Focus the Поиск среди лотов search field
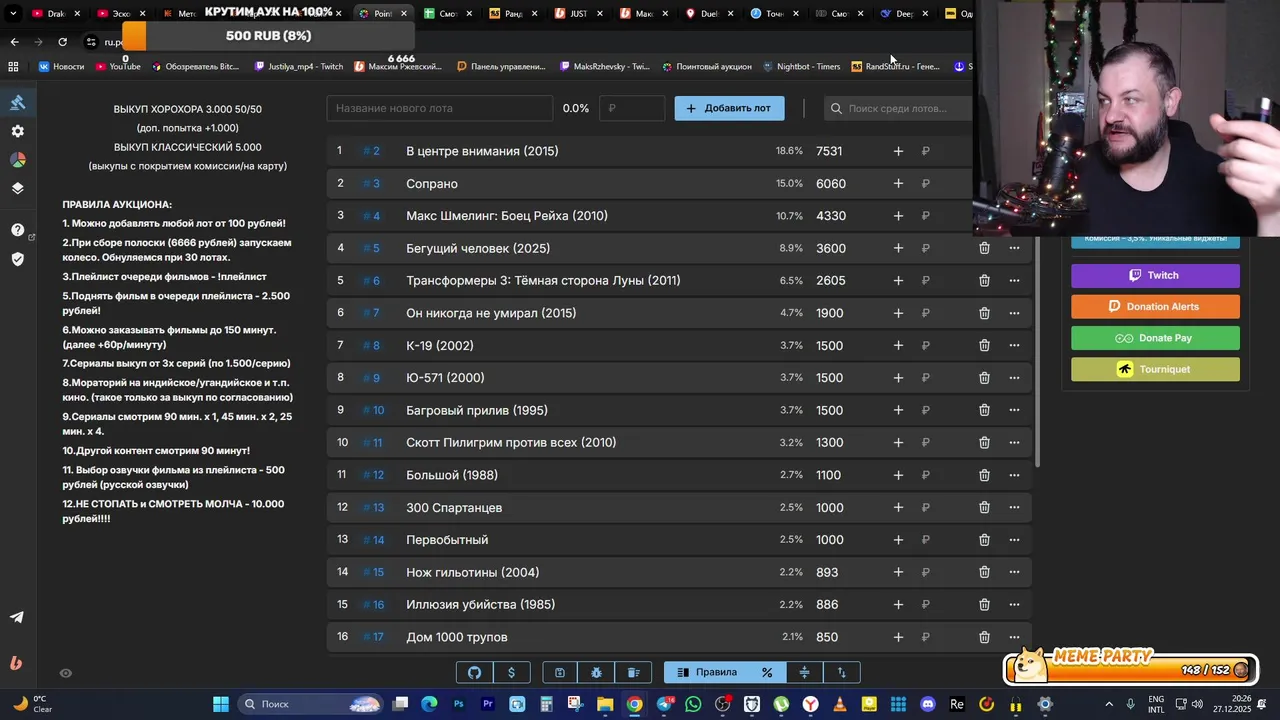The height and width of the screenshot is (720, 1280). tap(899, 108)
